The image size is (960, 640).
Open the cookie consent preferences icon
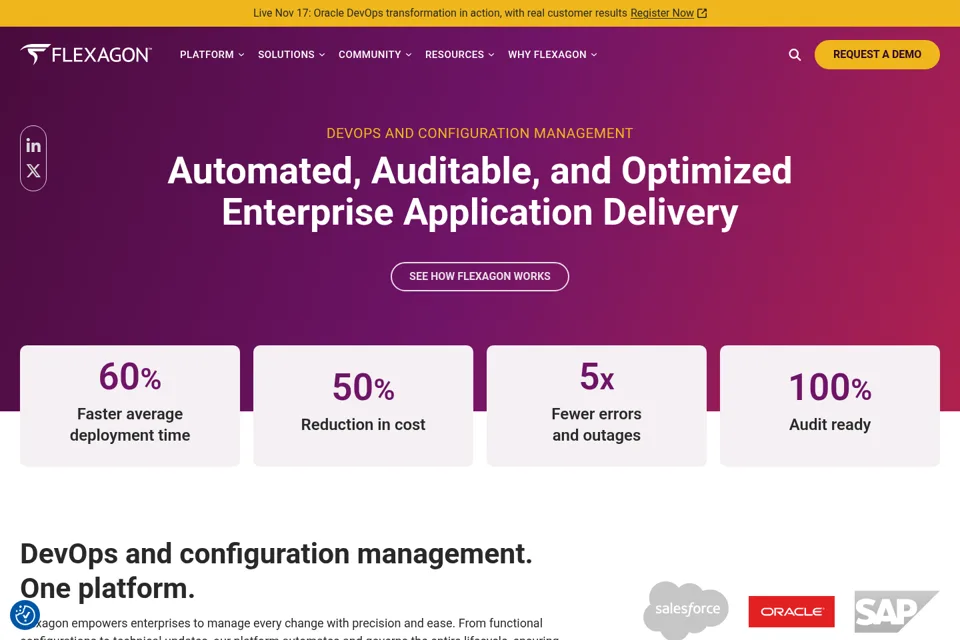[x=25, y=614]
